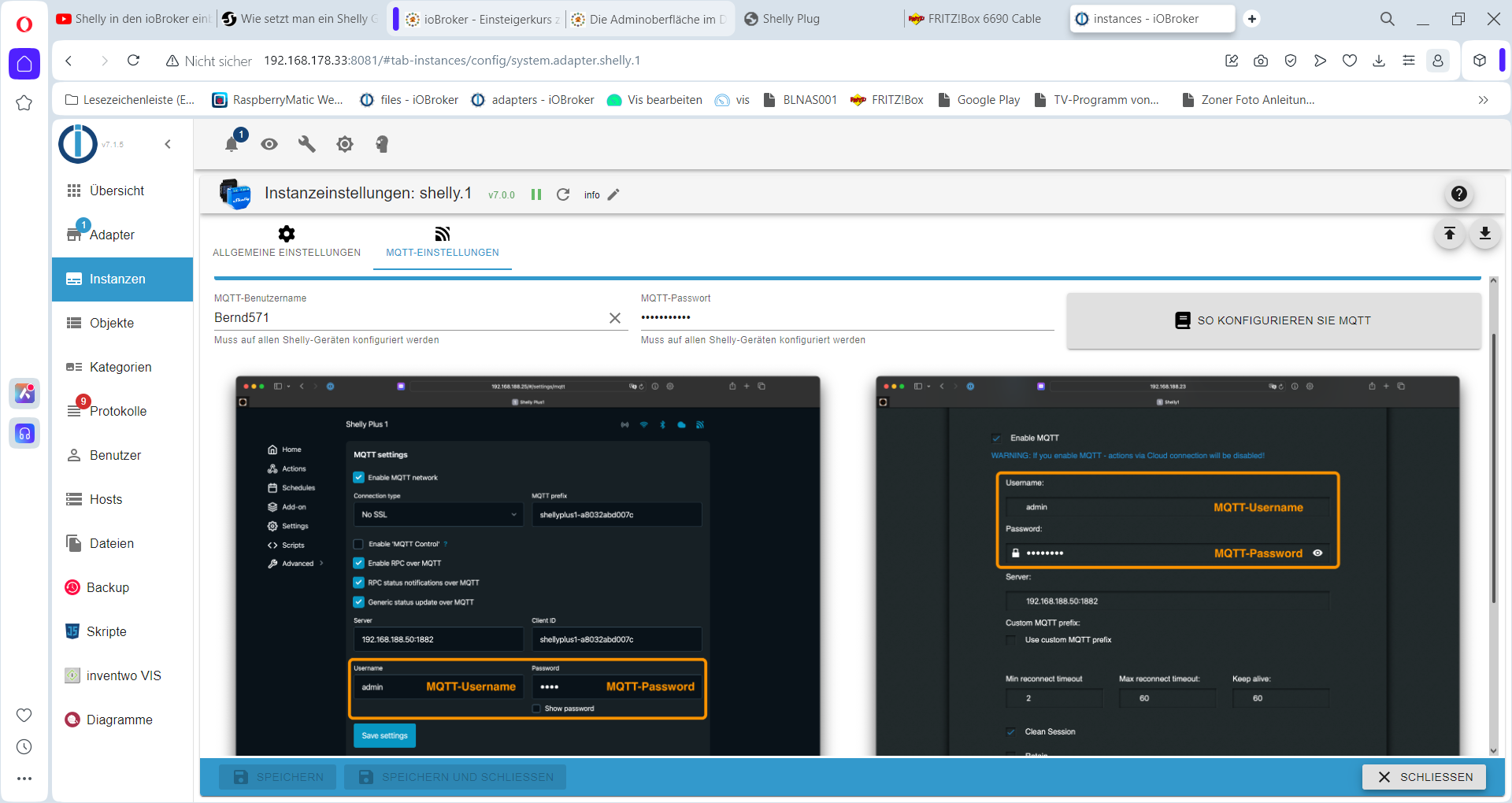Open Hosts in the sidebar

pos(122,499)
